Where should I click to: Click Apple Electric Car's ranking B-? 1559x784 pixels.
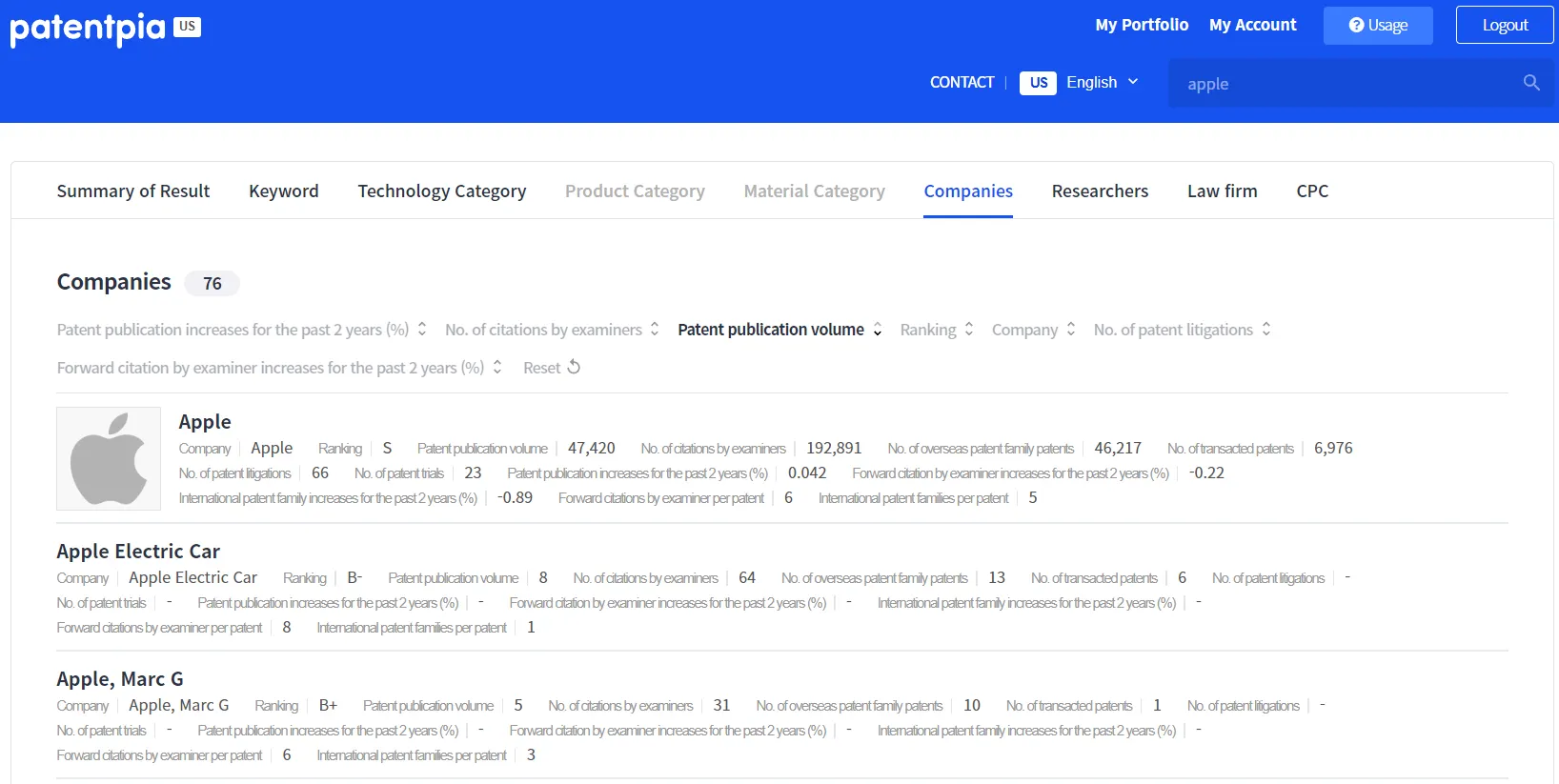point(354,578)
